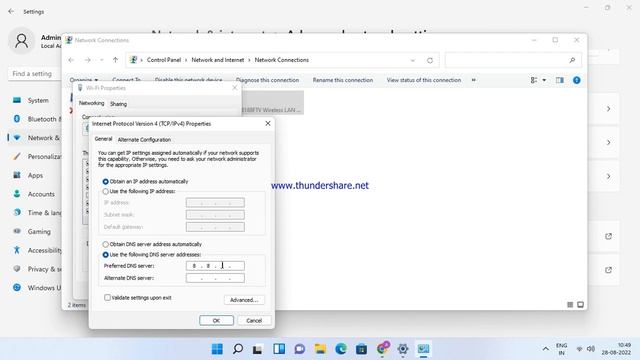Open the Settings gear on the taskbar
This screenshot has width=640, height=360.
coord(403,349)
